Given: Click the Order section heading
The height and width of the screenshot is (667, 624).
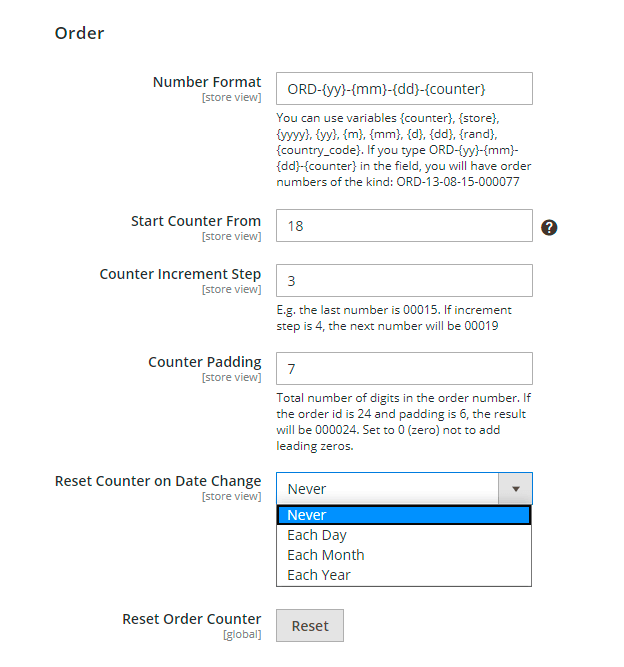Looking at the screenshot, I should click(79, 33).
